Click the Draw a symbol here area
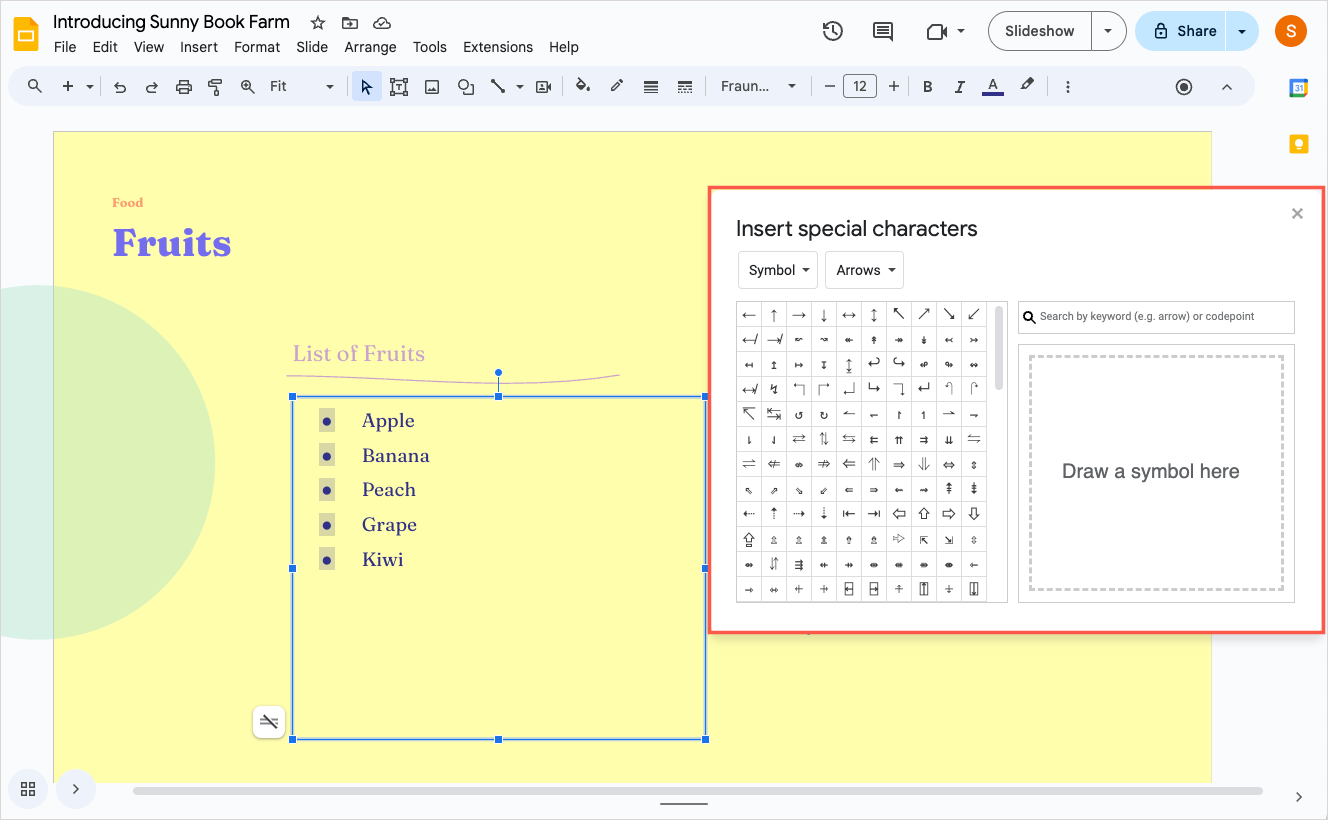The image size is (1328, 820). click(1156, 473)
